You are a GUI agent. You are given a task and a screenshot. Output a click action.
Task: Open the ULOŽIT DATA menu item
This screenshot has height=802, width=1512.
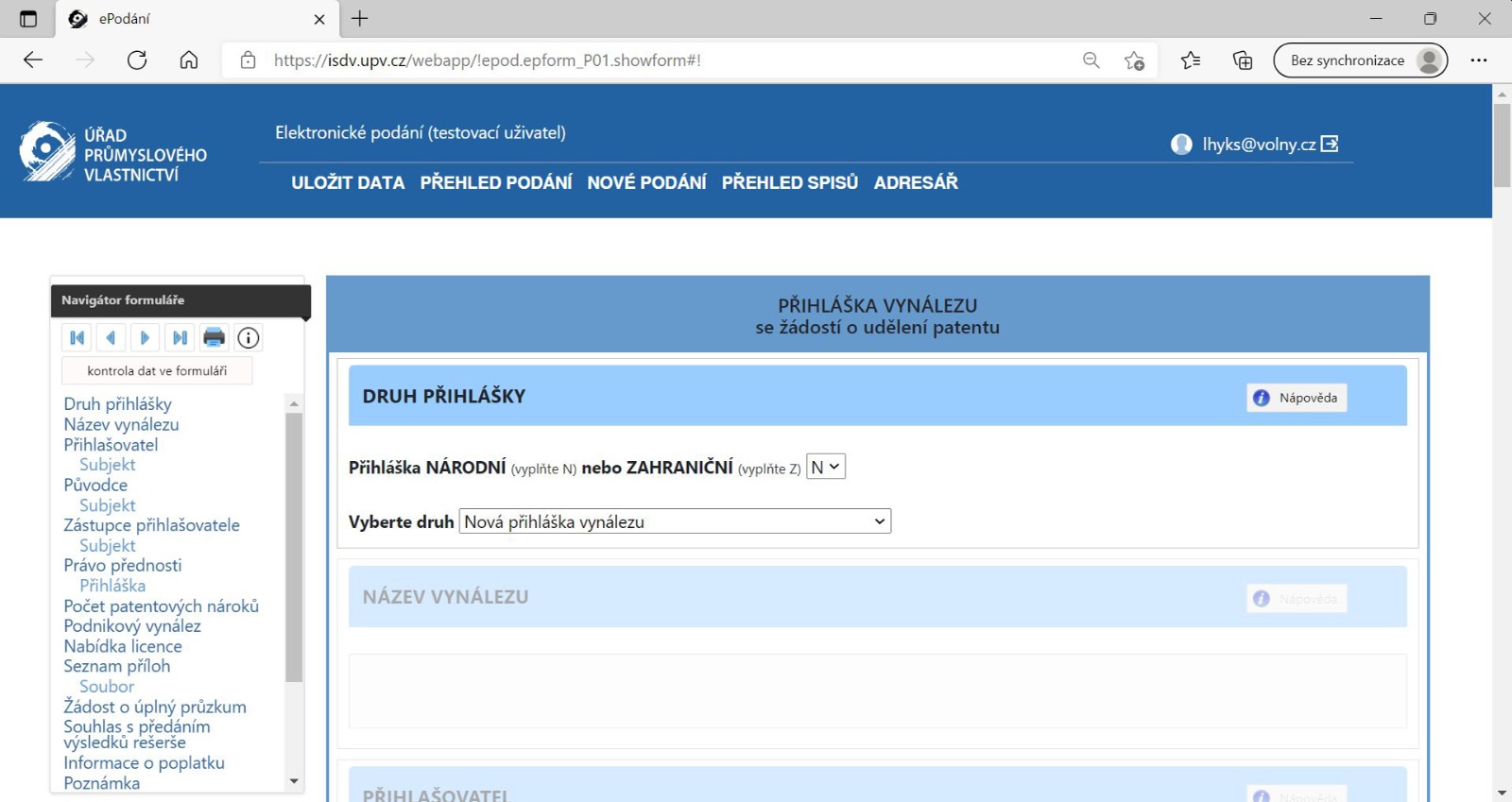pyautogui.click(x=348, y=182)
